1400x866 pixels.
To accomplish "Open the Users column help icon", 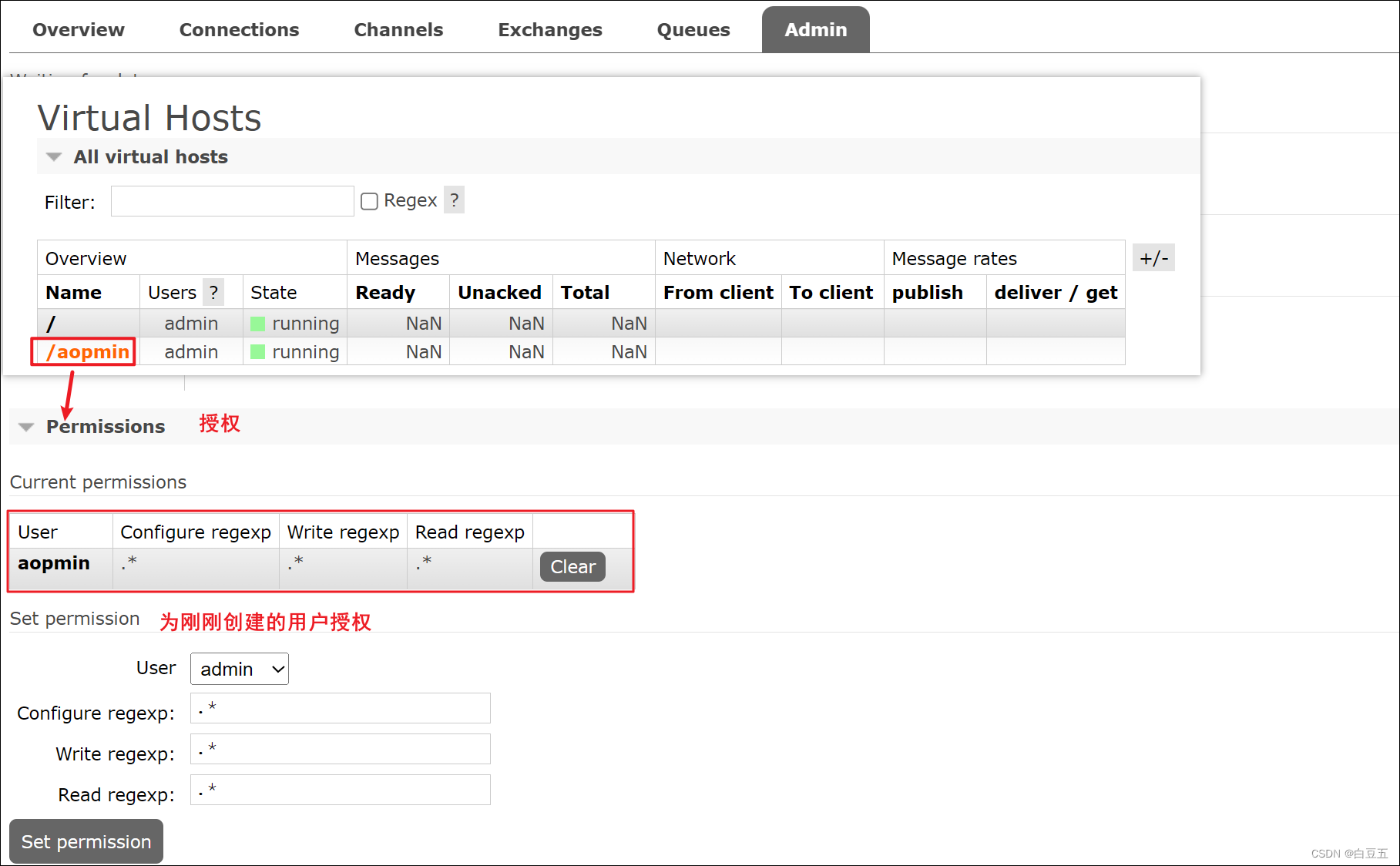I will pos(213,292).
